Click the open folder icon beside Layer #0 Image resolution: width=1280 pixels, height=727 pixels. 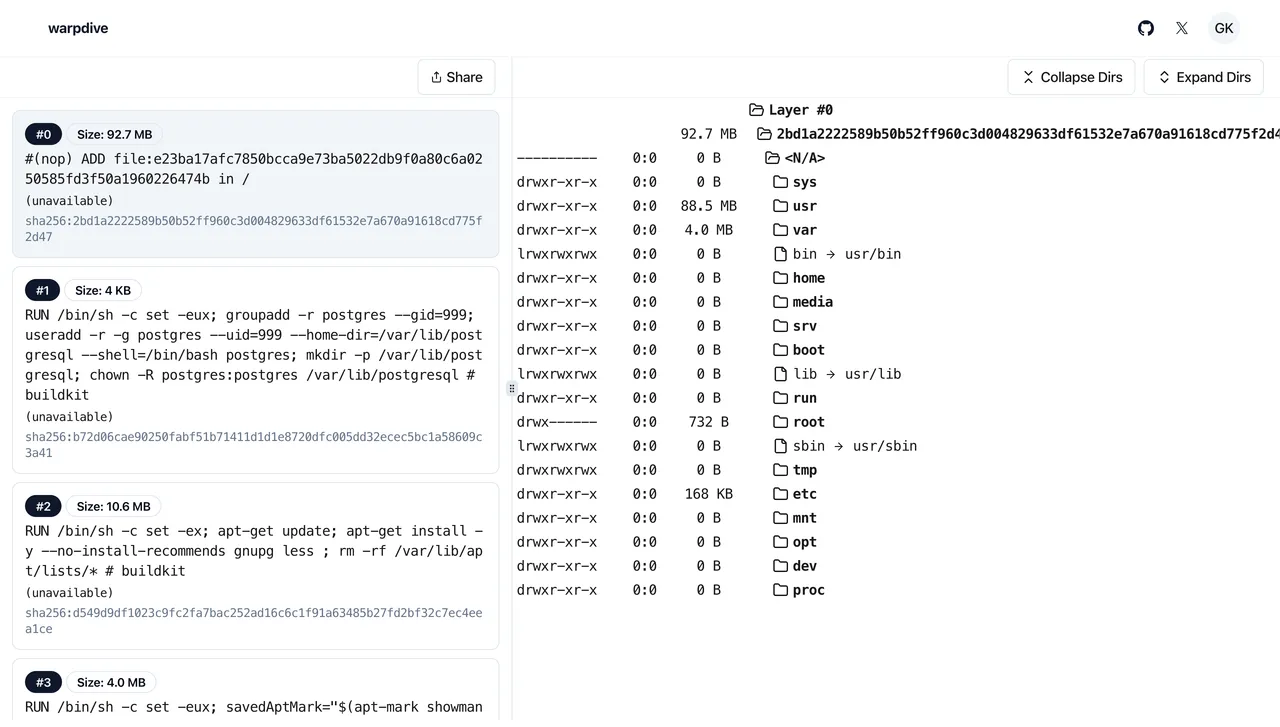click(755, 109)
